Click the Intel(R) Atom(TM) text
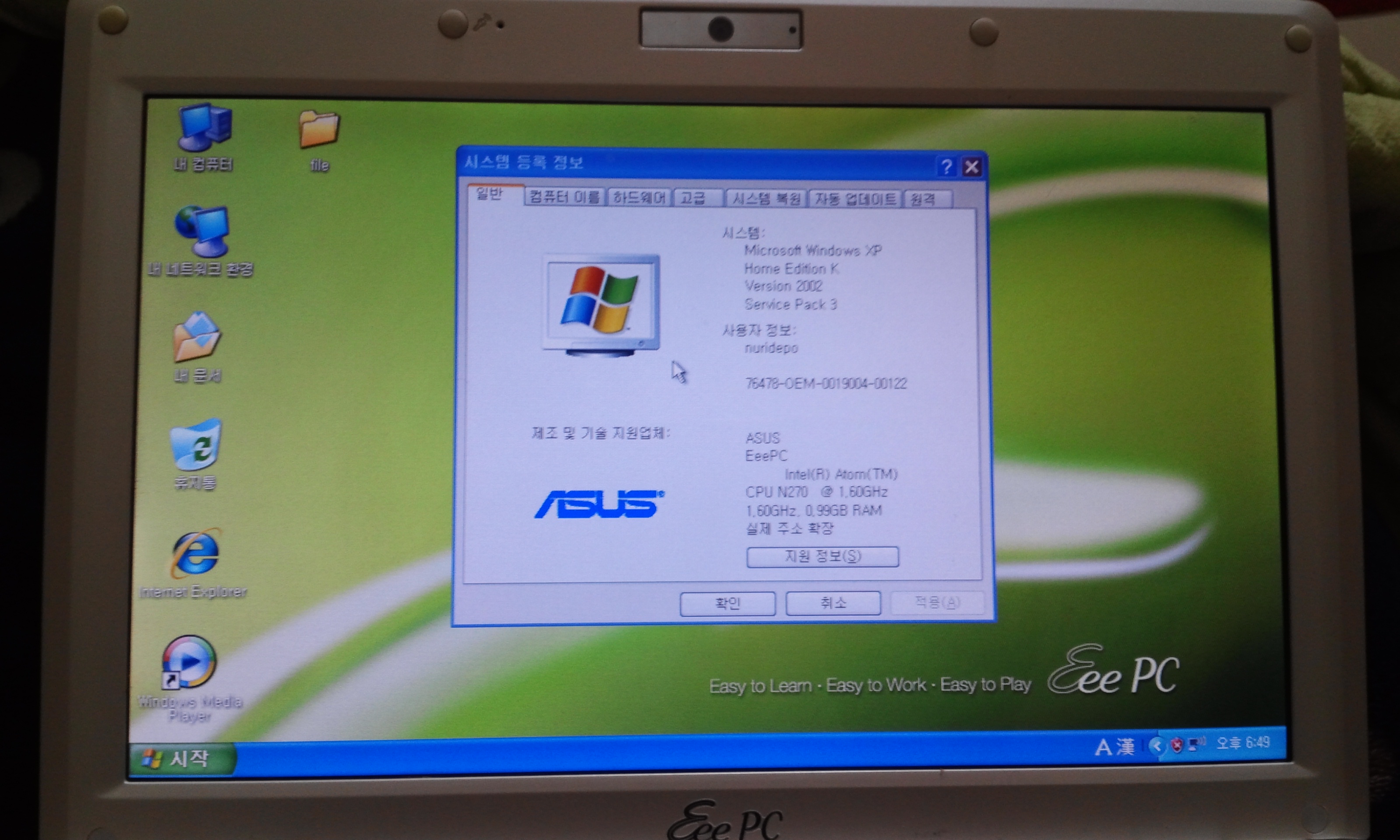Image resolution: width=1400 pixels, height=840 pixels. pyautogui.click(x=841, y=474)
